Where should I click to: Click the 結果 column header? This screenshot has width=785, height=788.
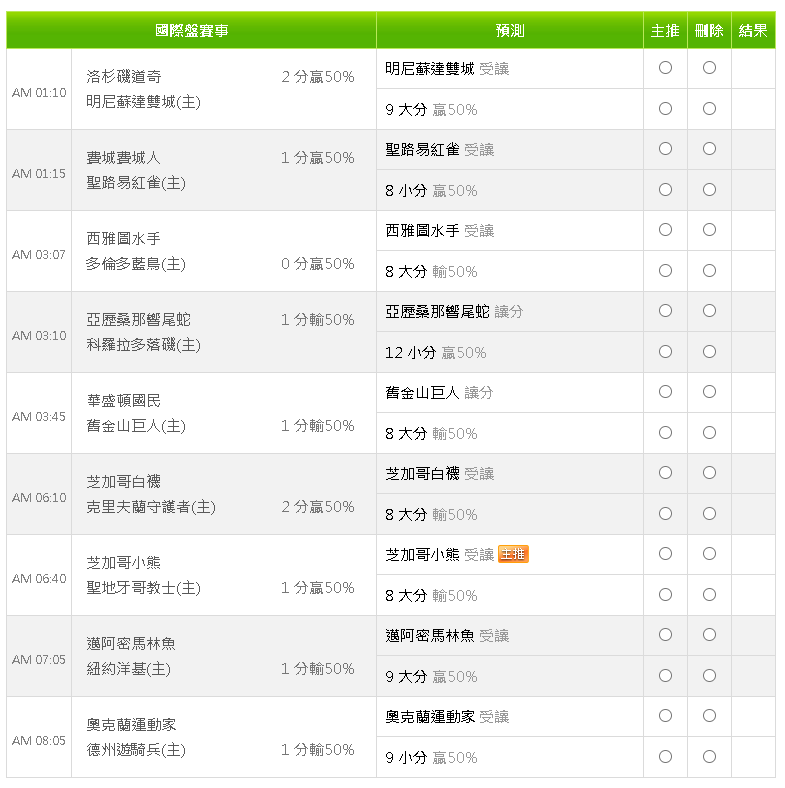(x=753, y=30)
